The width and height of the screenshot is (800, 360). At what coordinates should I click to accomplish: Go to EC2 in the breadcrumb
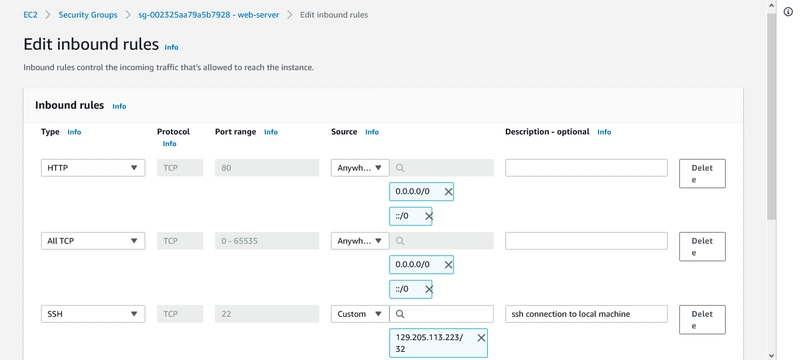click(x=30, y=15)
